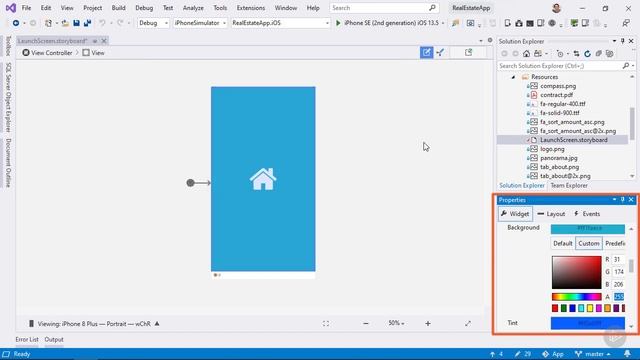Viewport: 640px width, 360px height.
Task: Click the Navigate Backward circle arrow
Action: pyautogui.click(x=16, y=23)
